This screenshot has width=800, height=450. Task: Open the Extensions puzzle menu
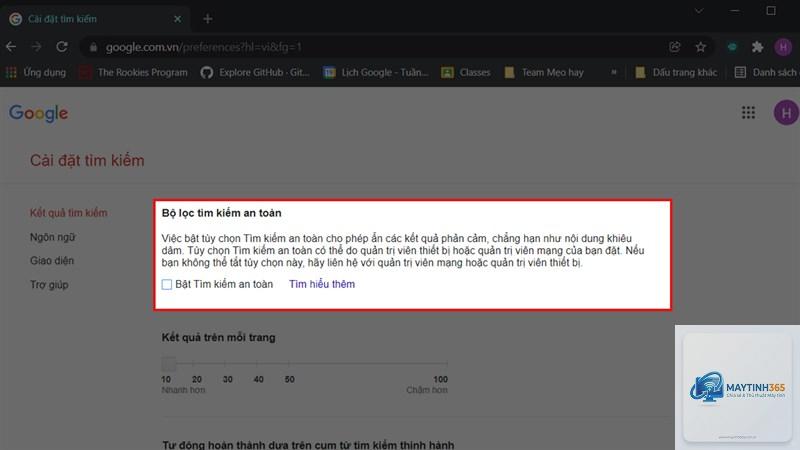(758, 47)
